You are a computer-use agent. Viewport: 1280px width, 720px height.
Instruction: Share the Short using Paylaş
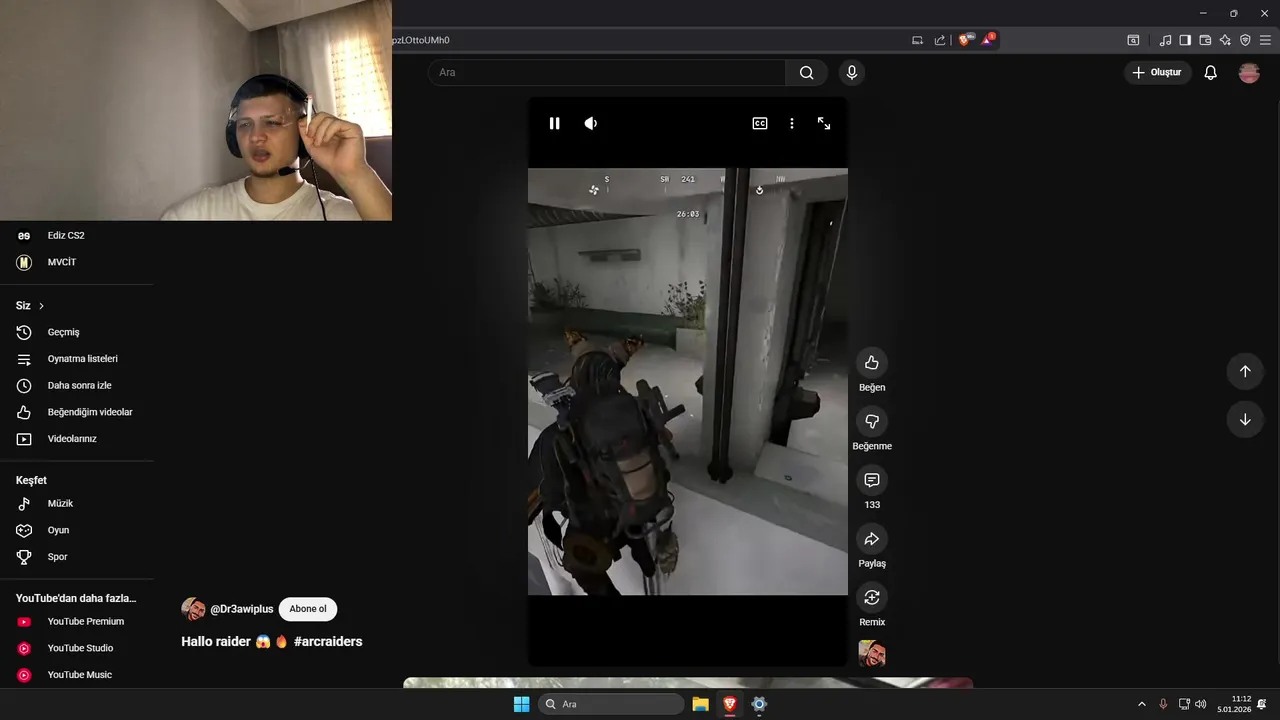click(x=872, y=539)
